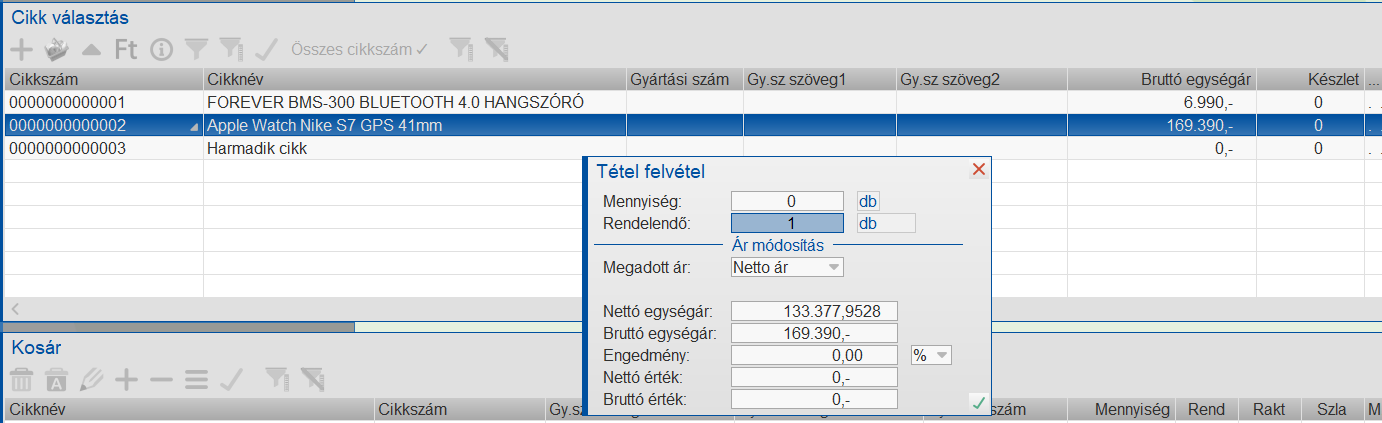Image resolution: width=1382 pixels, height=423 pixels.
Task: Click the trash icon in Kosár toolbar
Action: [x=21, y=379]
